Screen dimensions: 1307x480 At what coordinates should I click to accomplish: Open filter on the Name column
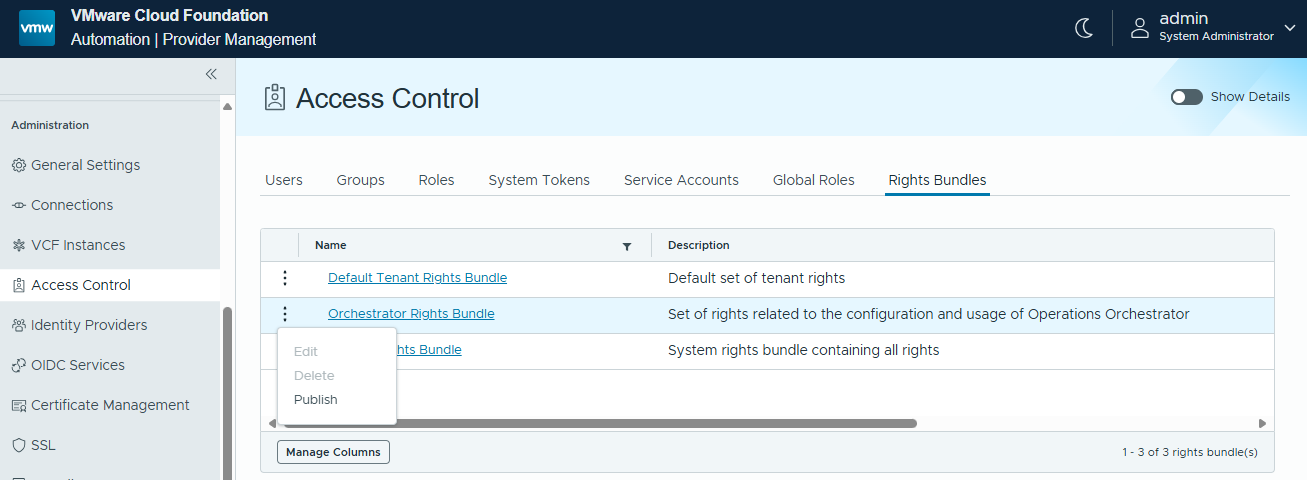click(627, 246)
